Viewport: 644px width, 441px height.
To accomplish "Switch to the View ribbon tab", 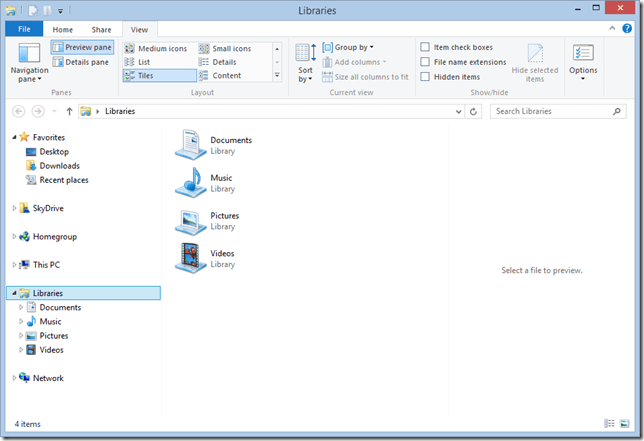I will point(139,30).
